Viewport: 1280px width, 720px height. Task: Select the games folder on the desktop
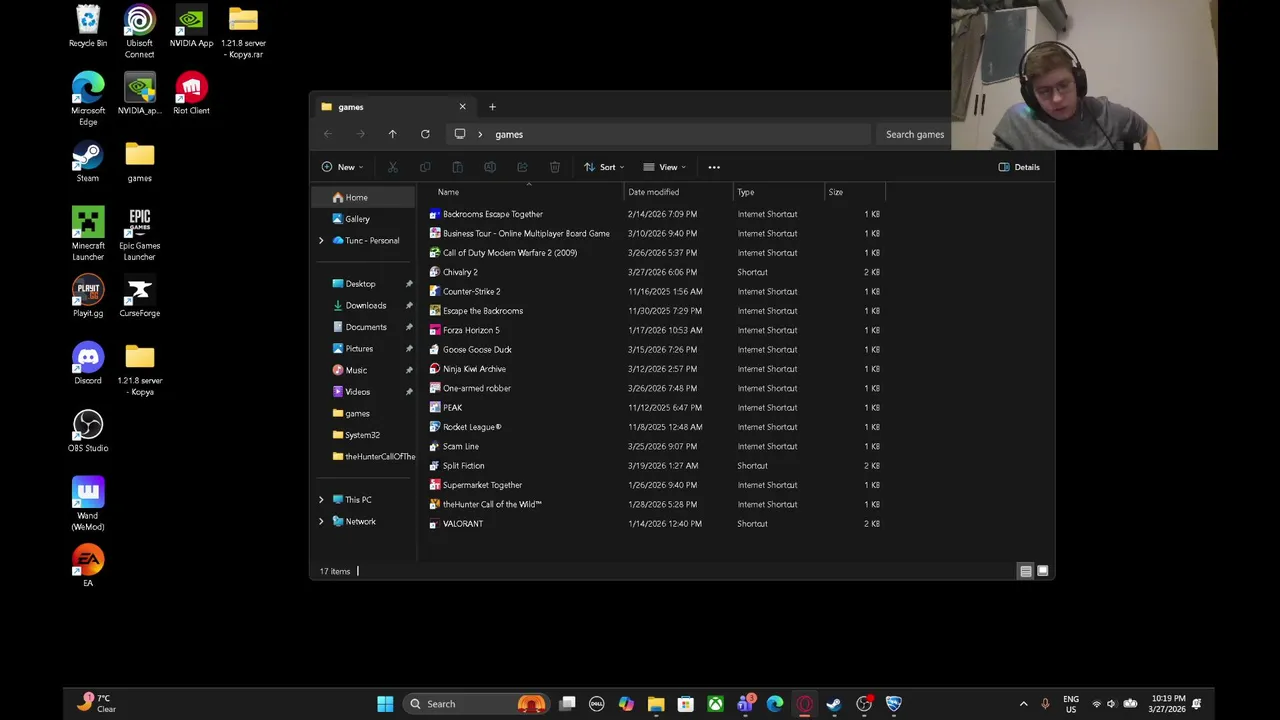pyautogui.click(x=140, y=161)
